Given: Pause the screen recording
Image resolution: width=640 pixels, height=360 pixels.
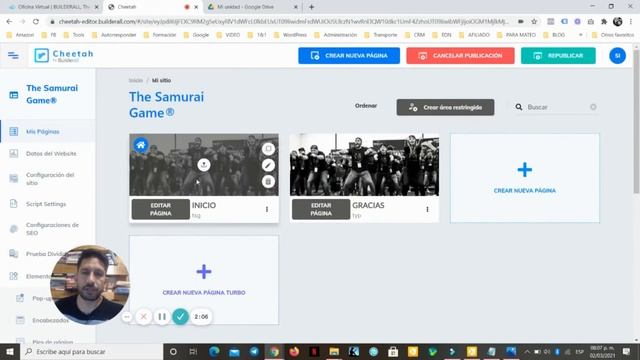Looking at the screenshot, I should (x=162, y=317).
